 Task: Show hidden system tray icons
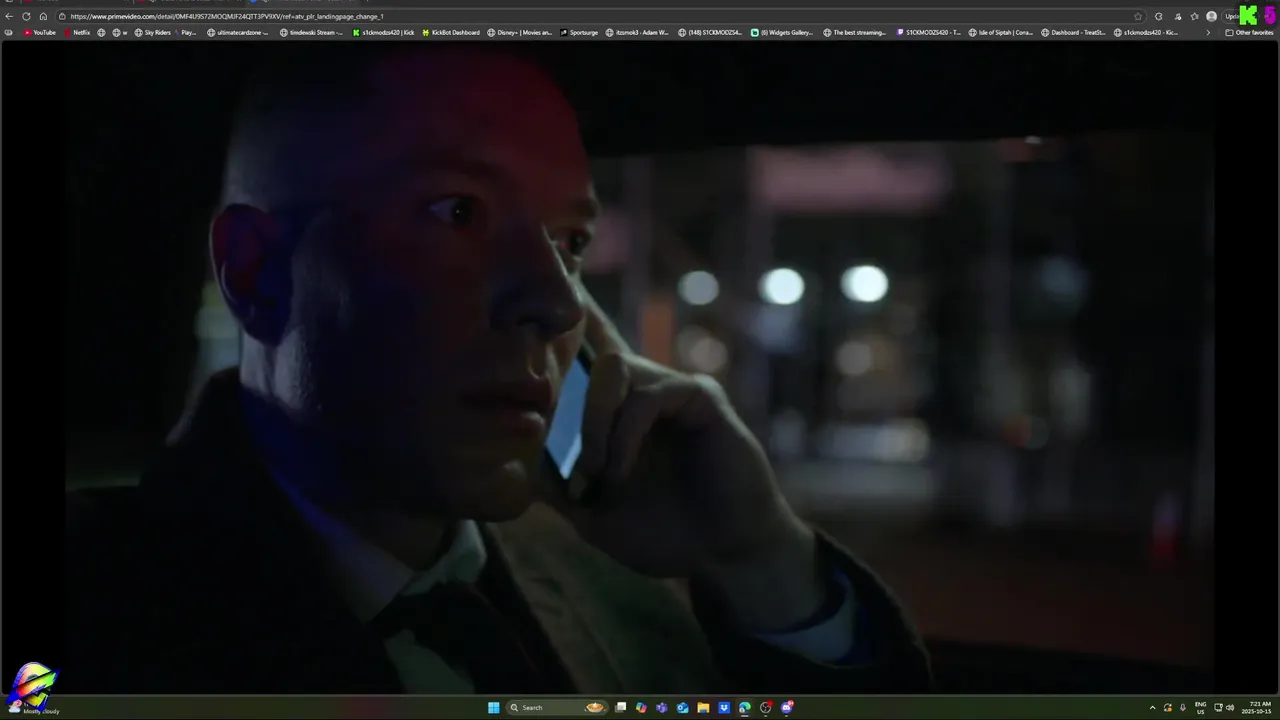(x=1152, y=707)
